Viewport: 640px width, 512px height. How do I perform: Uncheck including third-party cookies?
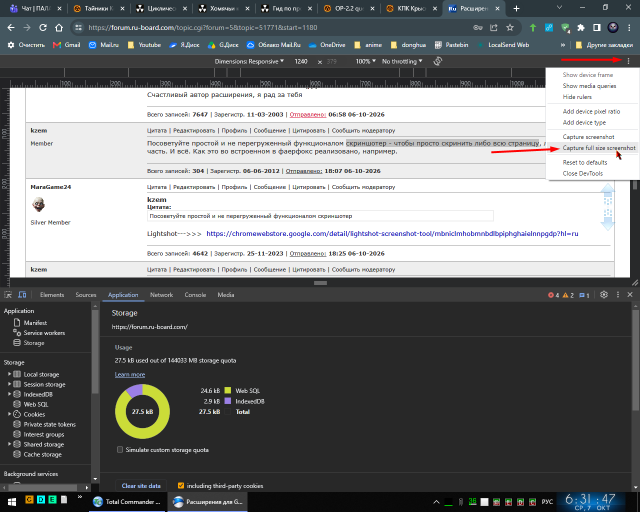point(181,485)
